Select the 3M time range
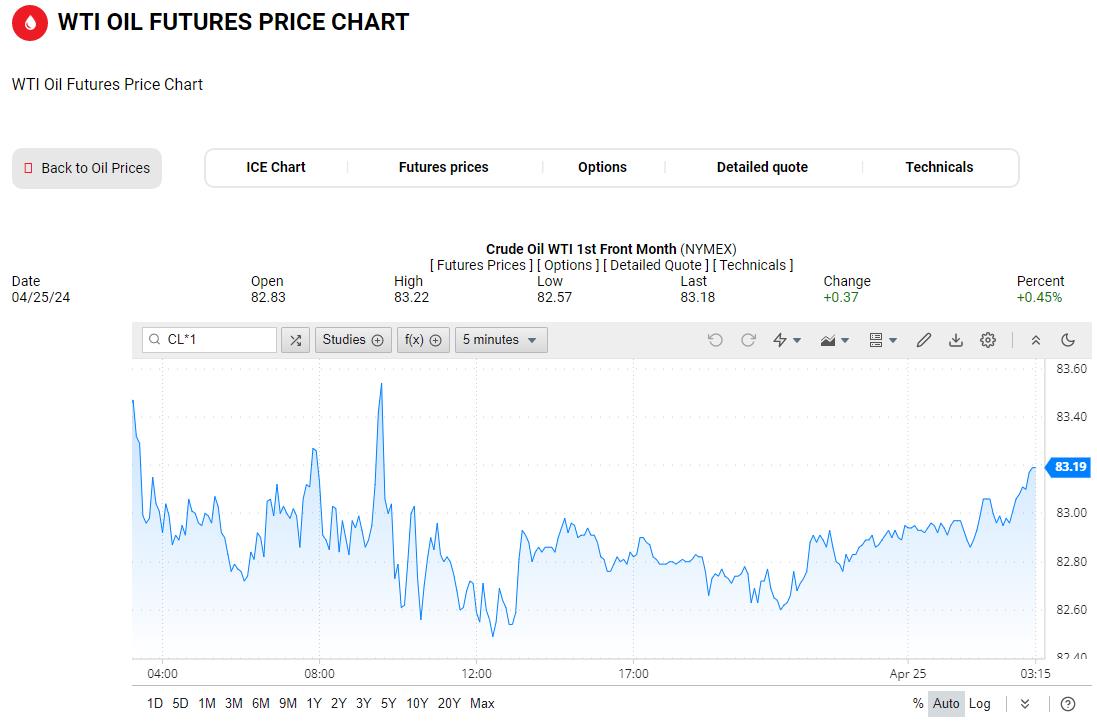 pyautogui.click(x=234, y=704)
